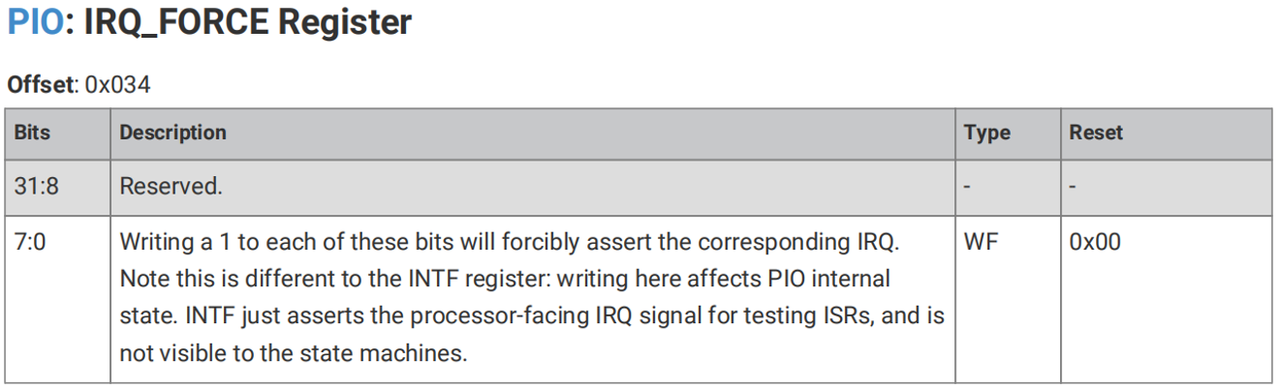This screenshot has width=1280, height=389.
Task: Click the dash in Reserved row Reset column
Action: point(1073,187)
